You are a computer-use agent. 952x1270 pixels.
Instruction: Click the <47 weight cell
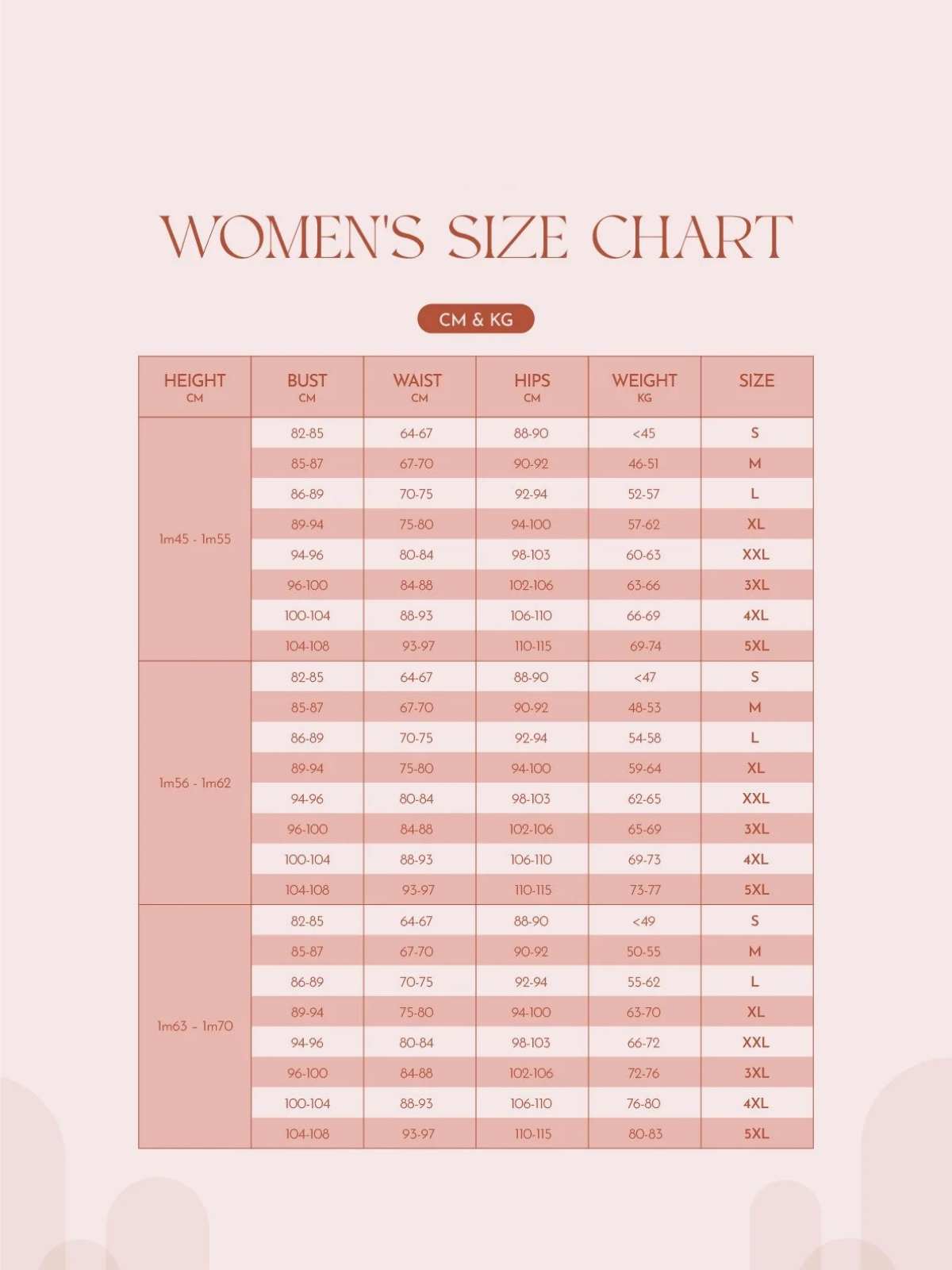644,677
